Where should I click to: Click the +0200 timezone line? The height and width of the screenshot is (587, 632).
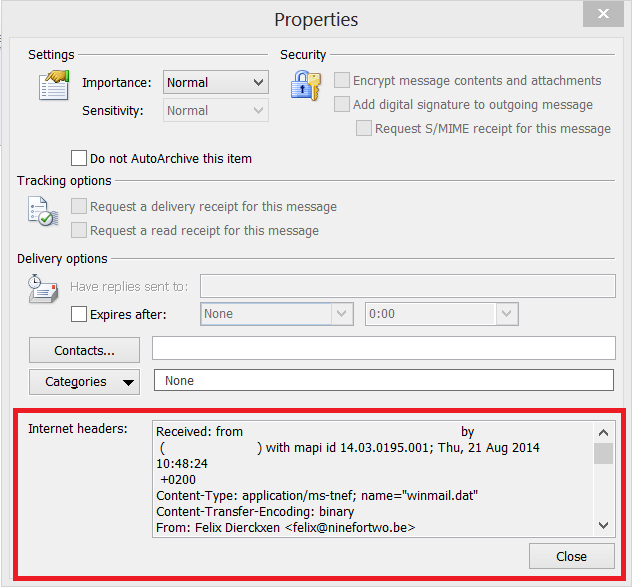(178, 480)
